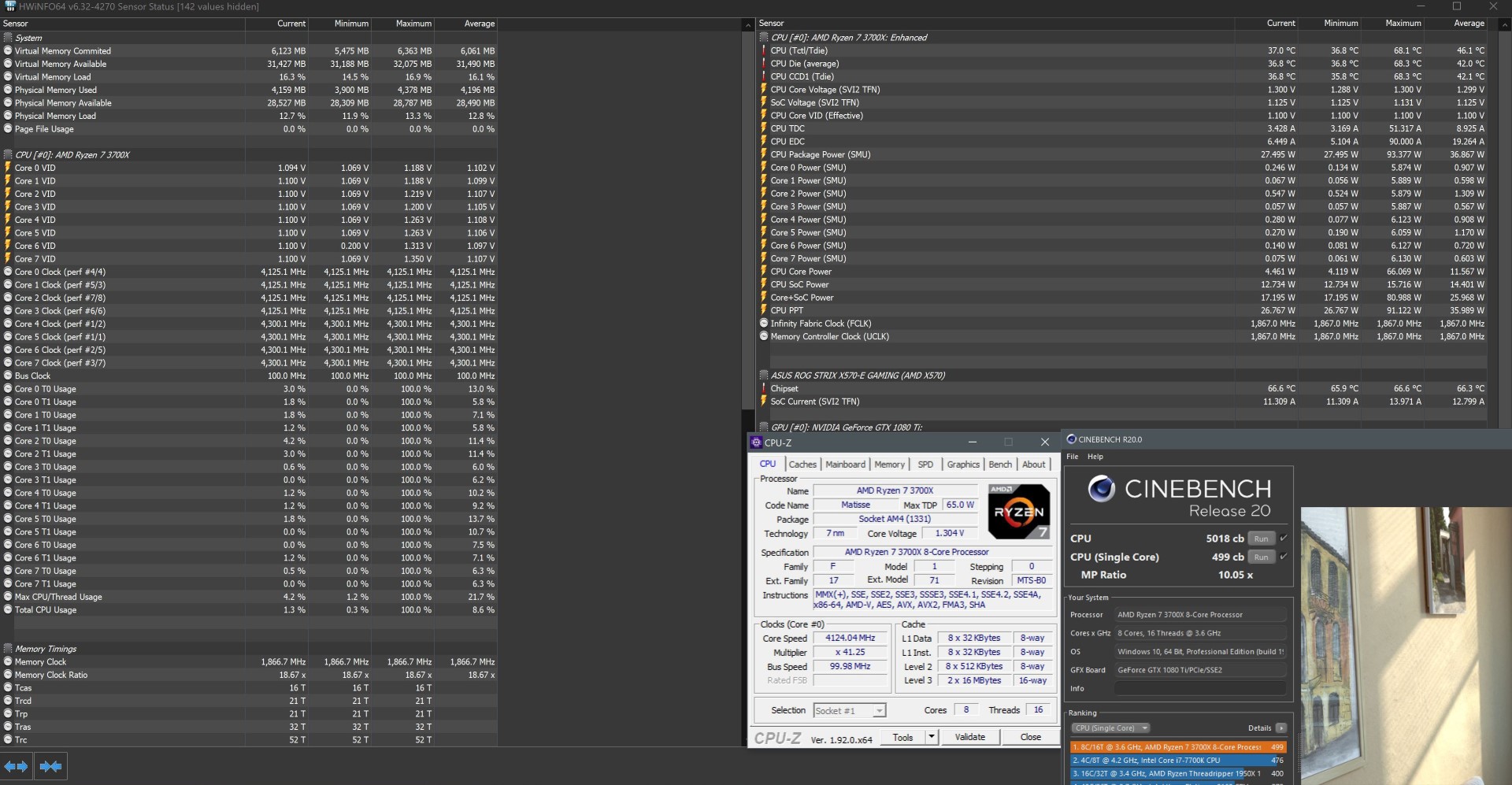This screenshot has width=1512, height=785.
Task: Click the lightning icon beside Core 7 VID
Action: 8,259
